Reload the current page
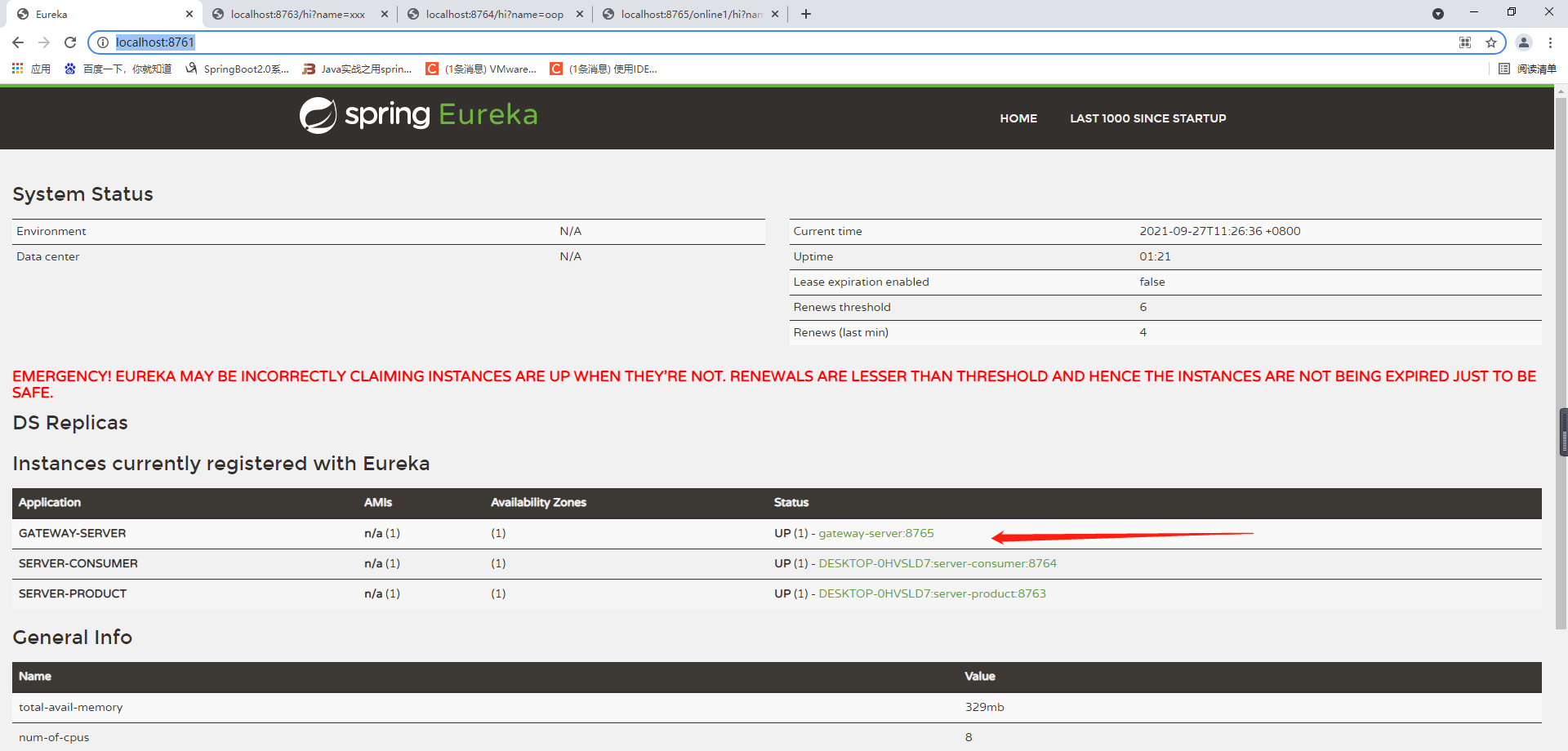 [x=70, y=42]
